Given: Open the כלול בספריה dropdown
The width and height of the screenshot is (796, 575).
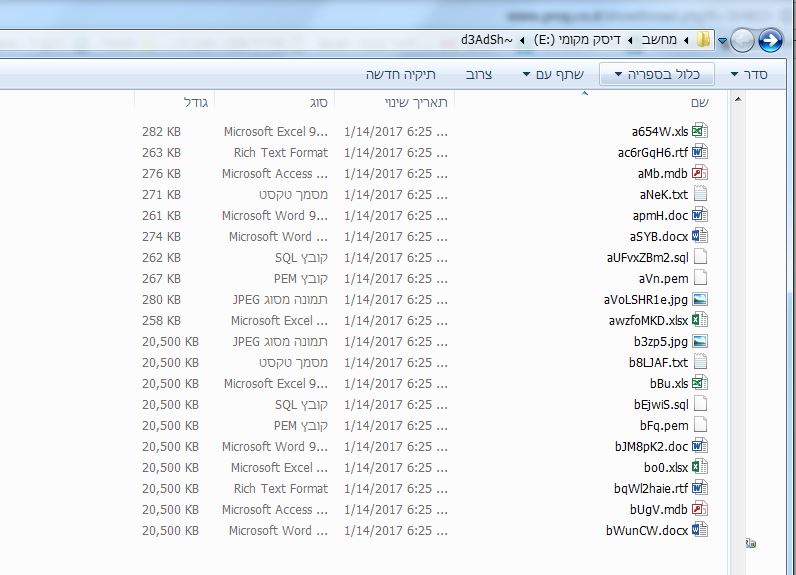Looking at the screenshot, I should [x=657, y=75].
